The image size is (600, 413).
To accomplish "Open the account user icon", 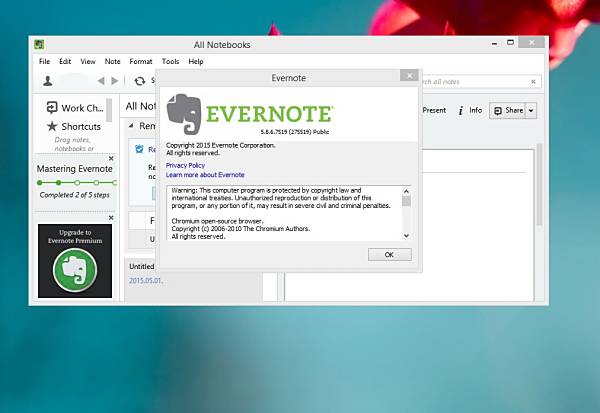I will (48, 81).
